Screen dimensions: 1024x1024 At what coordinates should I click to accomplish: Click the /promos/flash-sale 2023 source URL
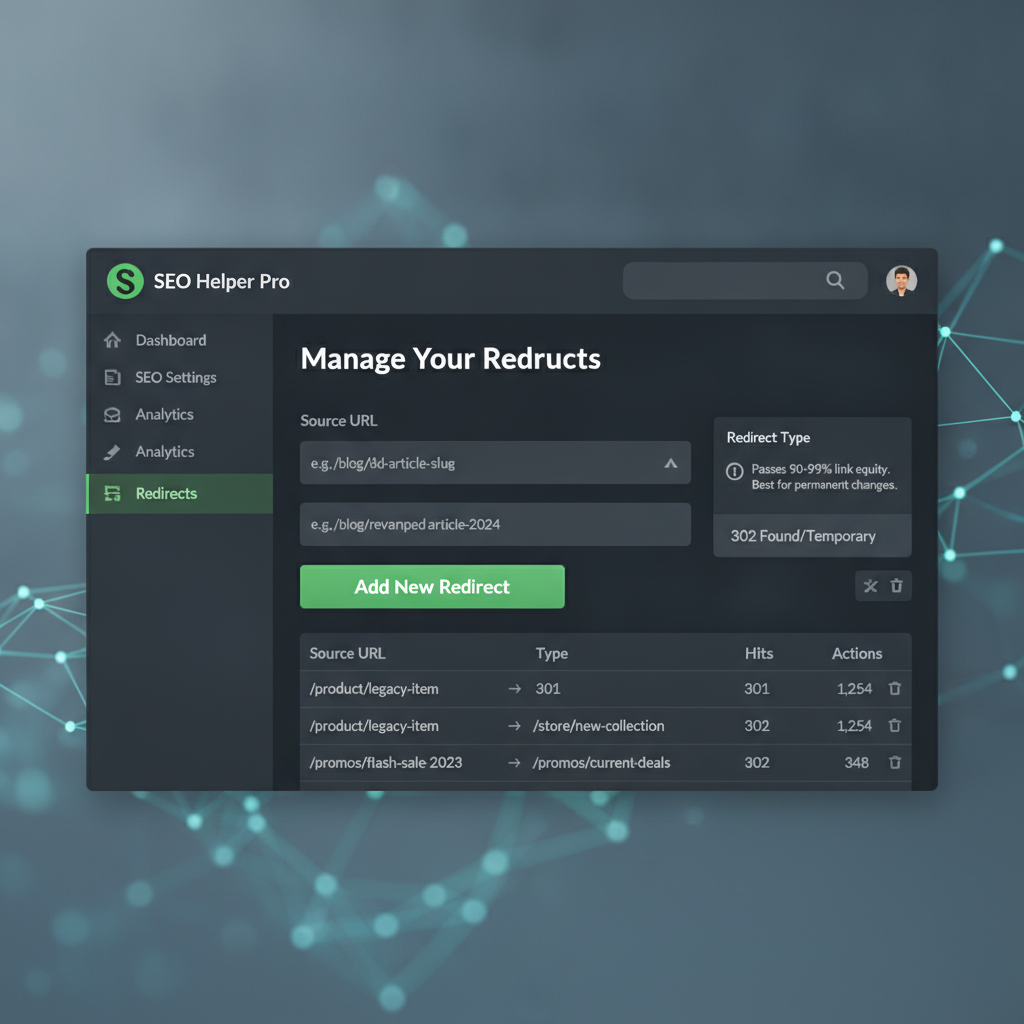pos(386,763)
